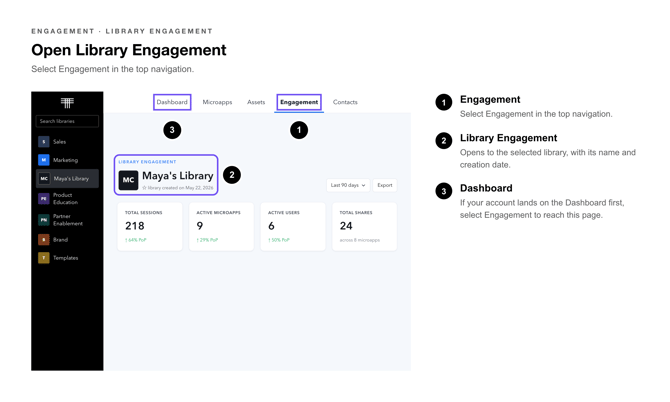Click the ACTIVE USERS label
Screen dimensions: 670x402
tap(284, 212)
